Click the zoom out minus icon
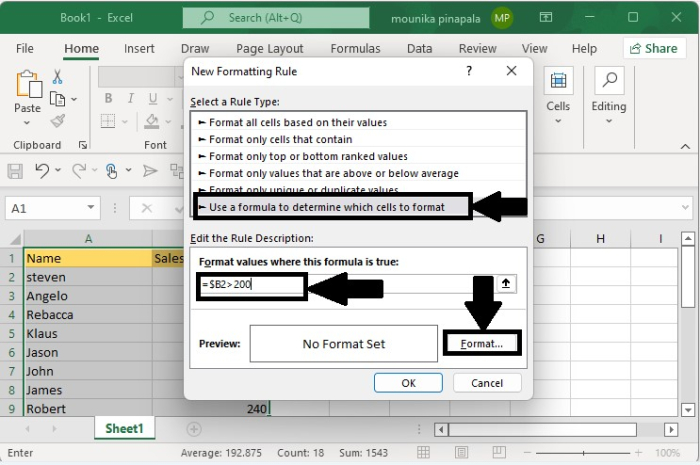 (x=527, y=453)
